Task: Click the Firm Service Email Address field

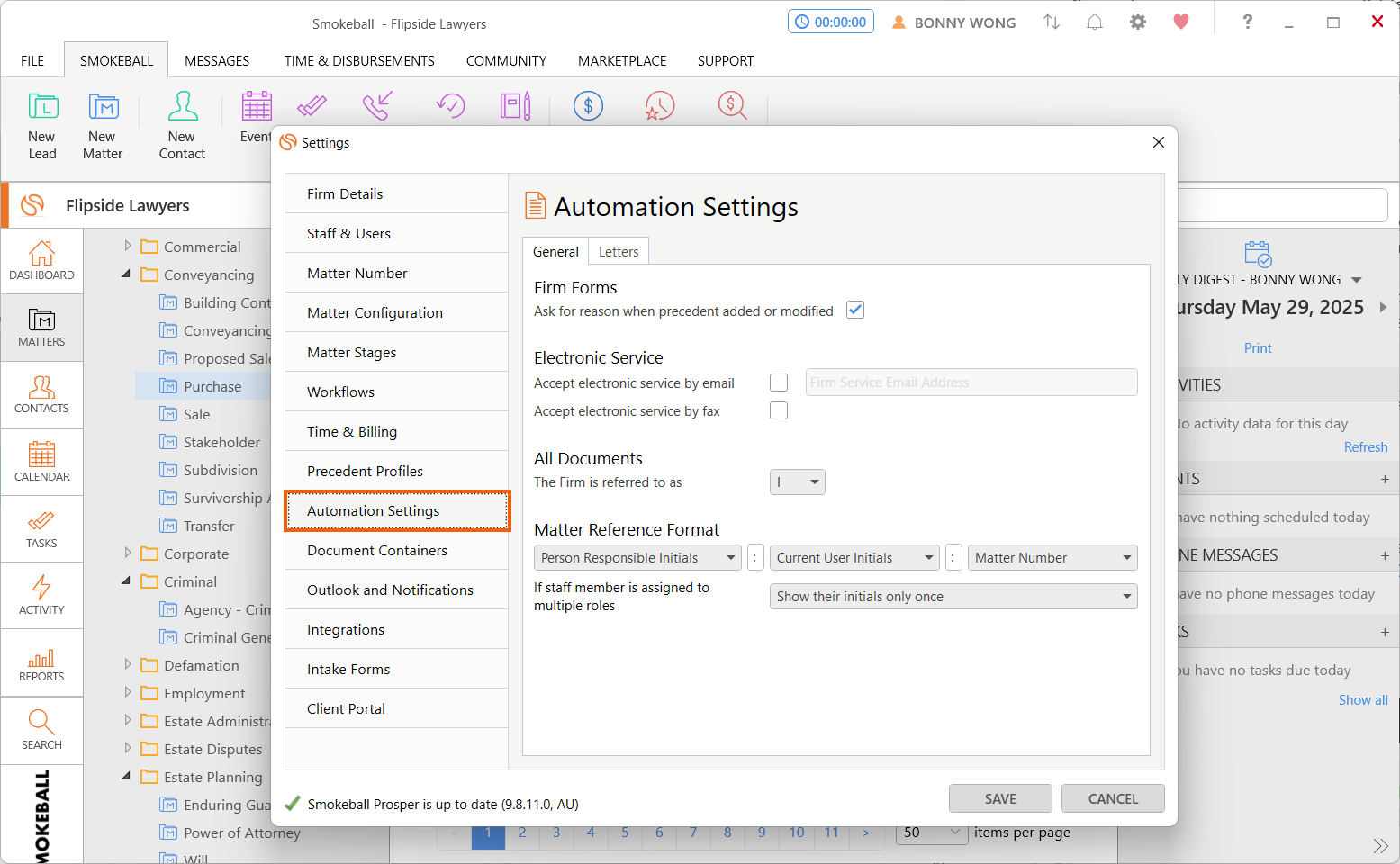Action: (971, 382)
